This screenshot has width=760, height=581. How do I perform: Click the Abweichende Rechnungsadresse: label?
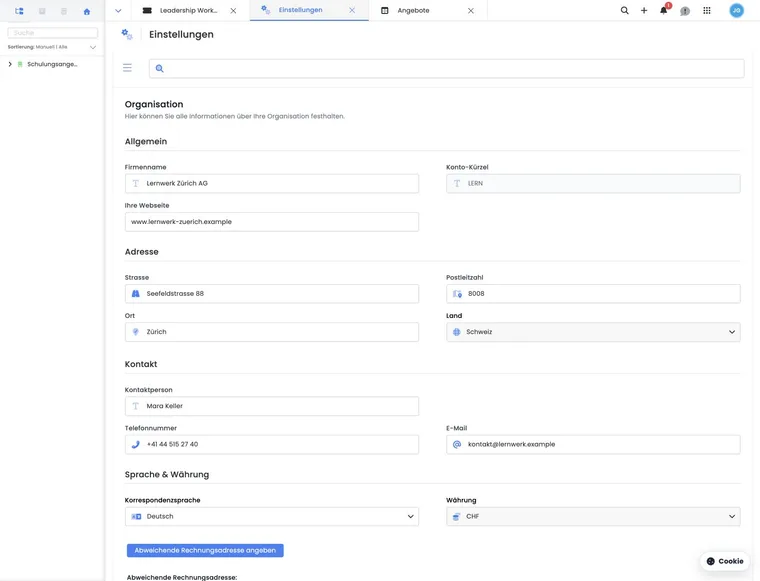[182, 577]
